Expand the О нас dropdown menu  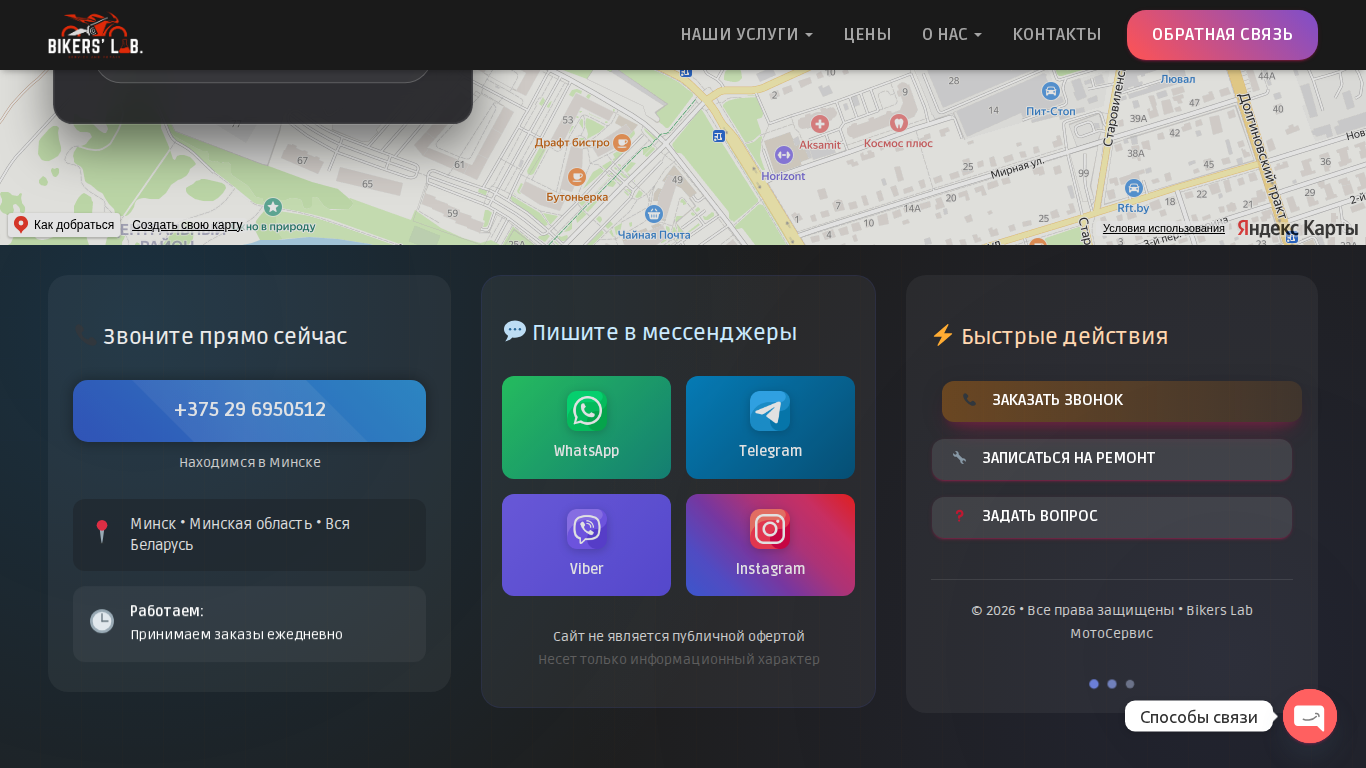point(952,34)
